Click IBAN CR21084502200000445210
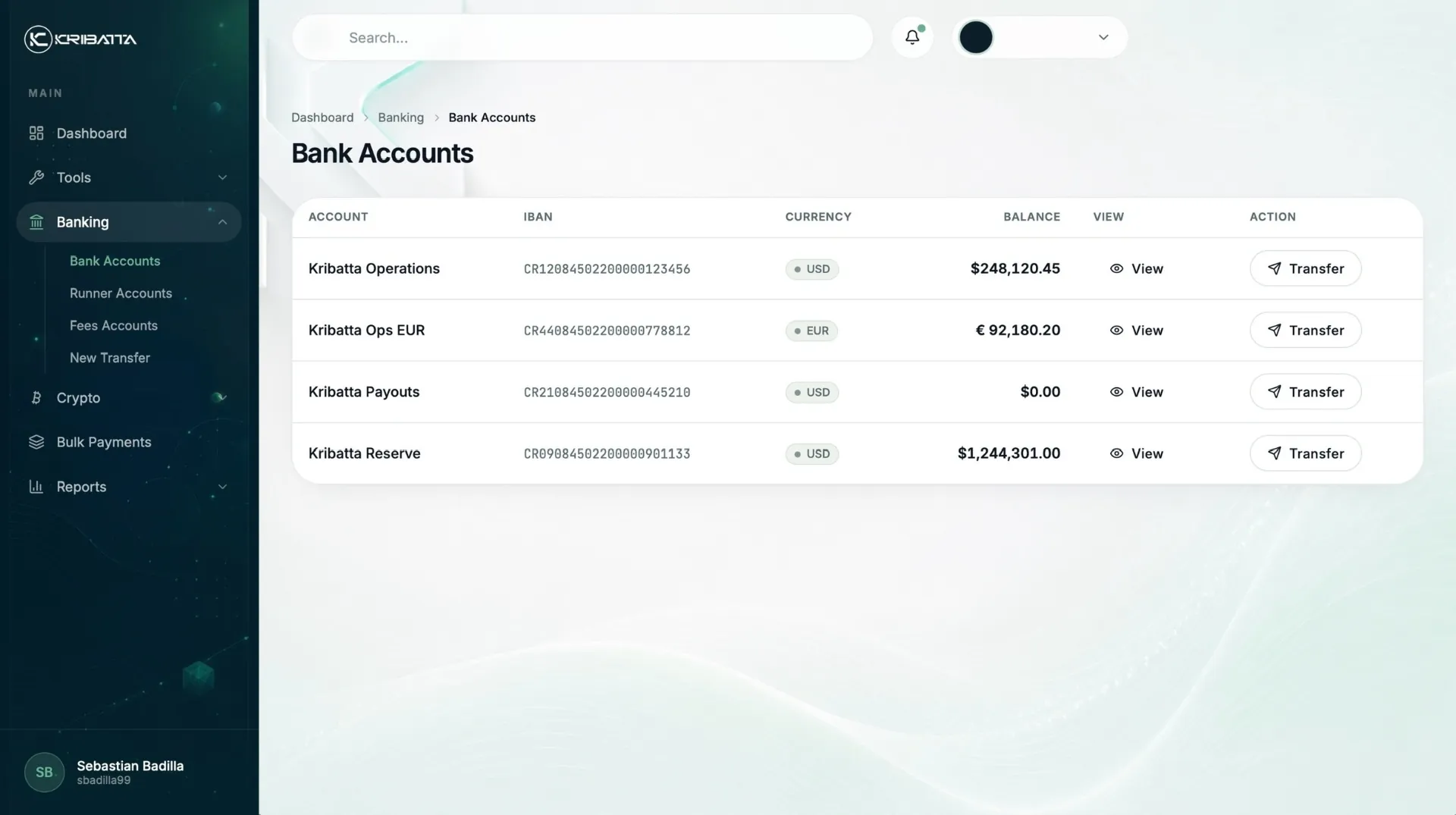1456x815 pixels. click(607, 393)
